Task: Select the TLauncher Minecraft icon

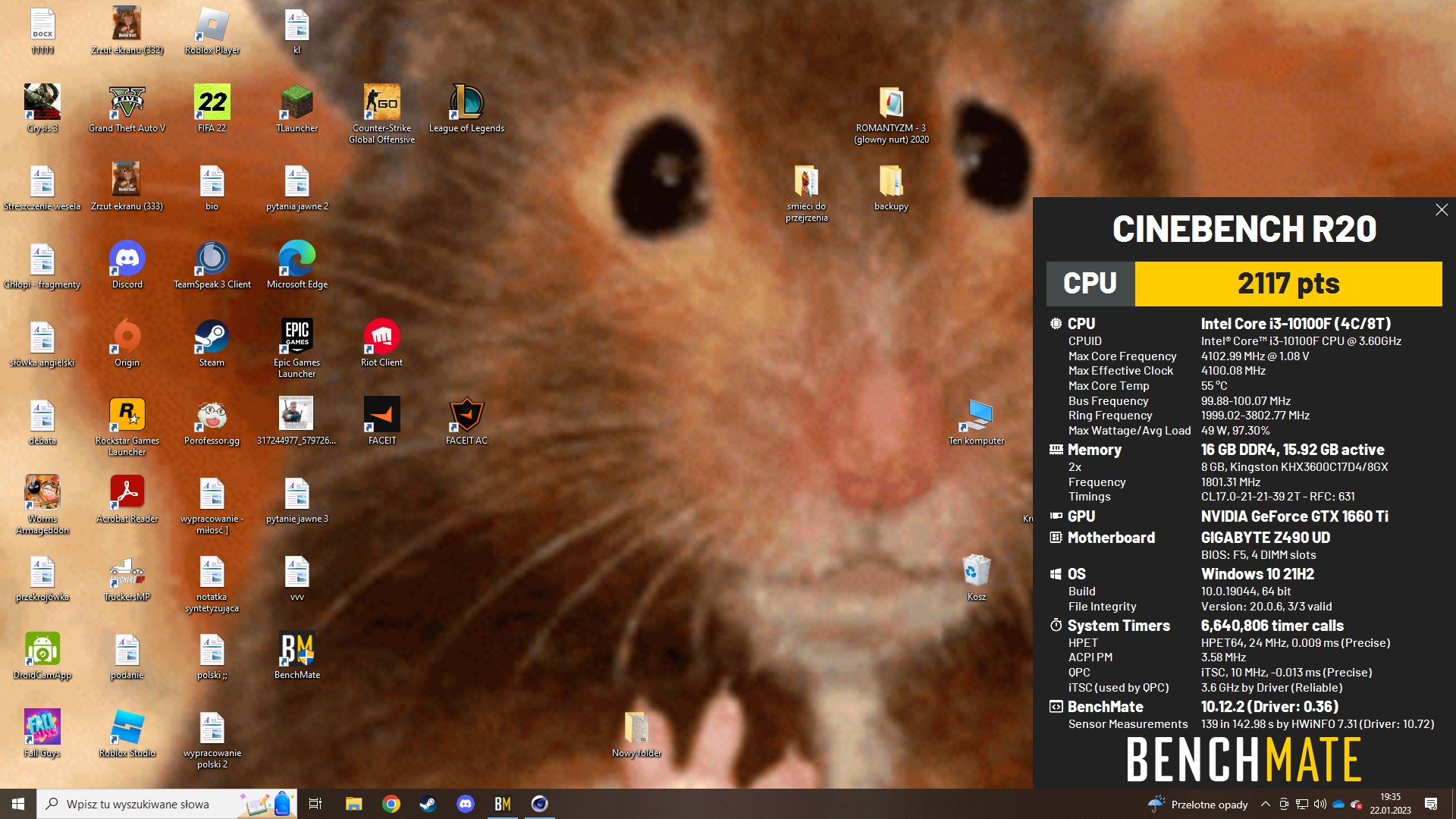Action: (x=297, y=109)
